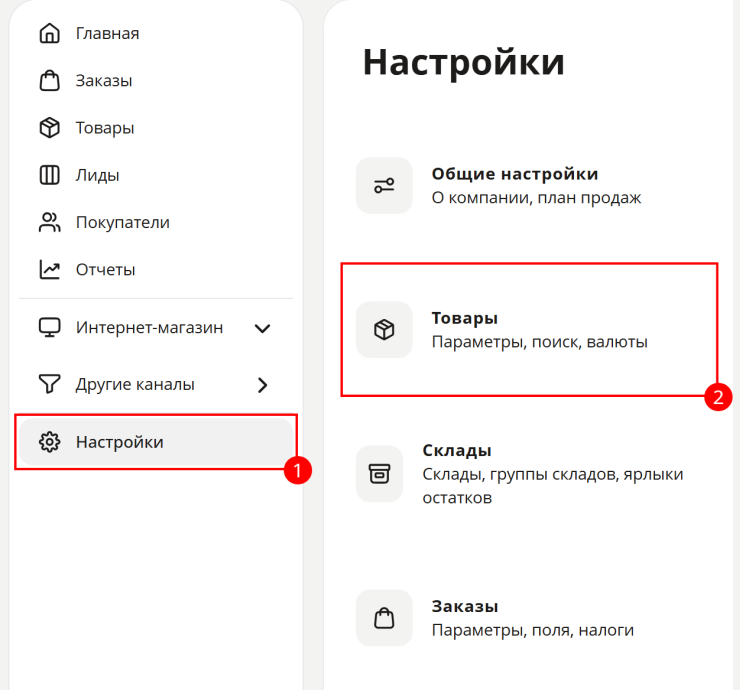Click the bag icon of the Заказы settings card
740x690 pixels.
(384, 618)
